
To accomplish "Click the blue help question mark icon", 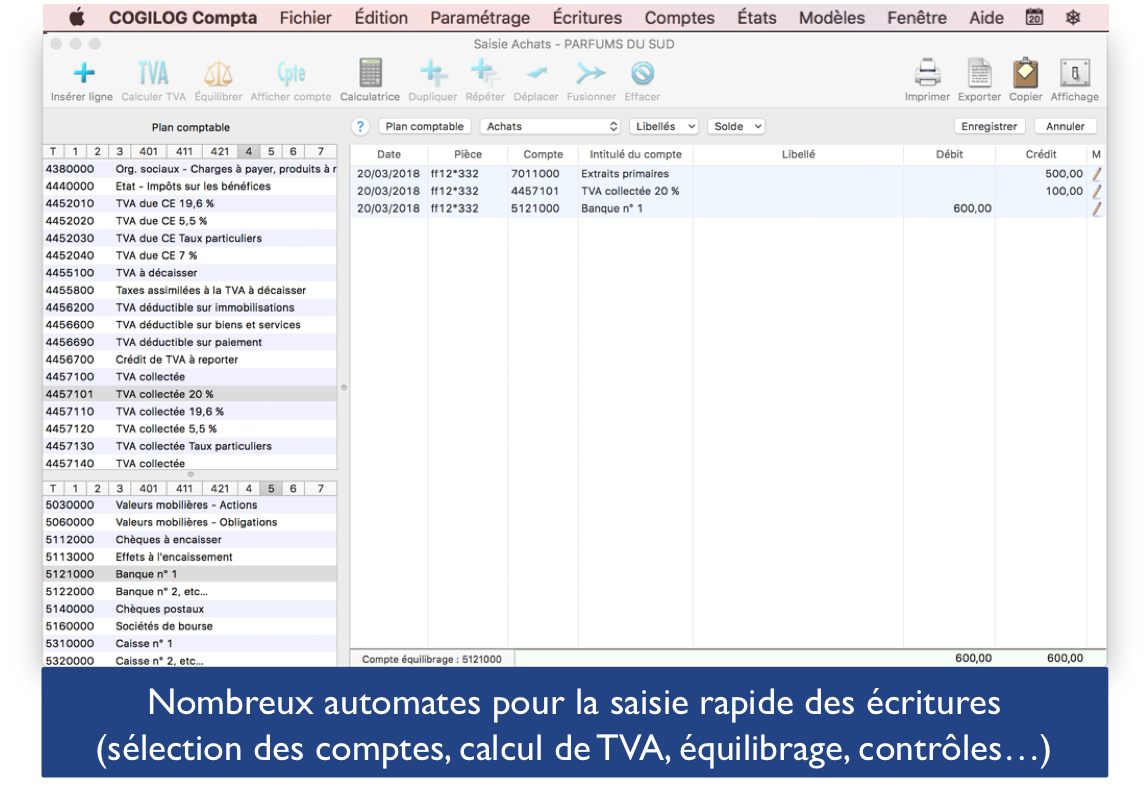I will (360, 127).
